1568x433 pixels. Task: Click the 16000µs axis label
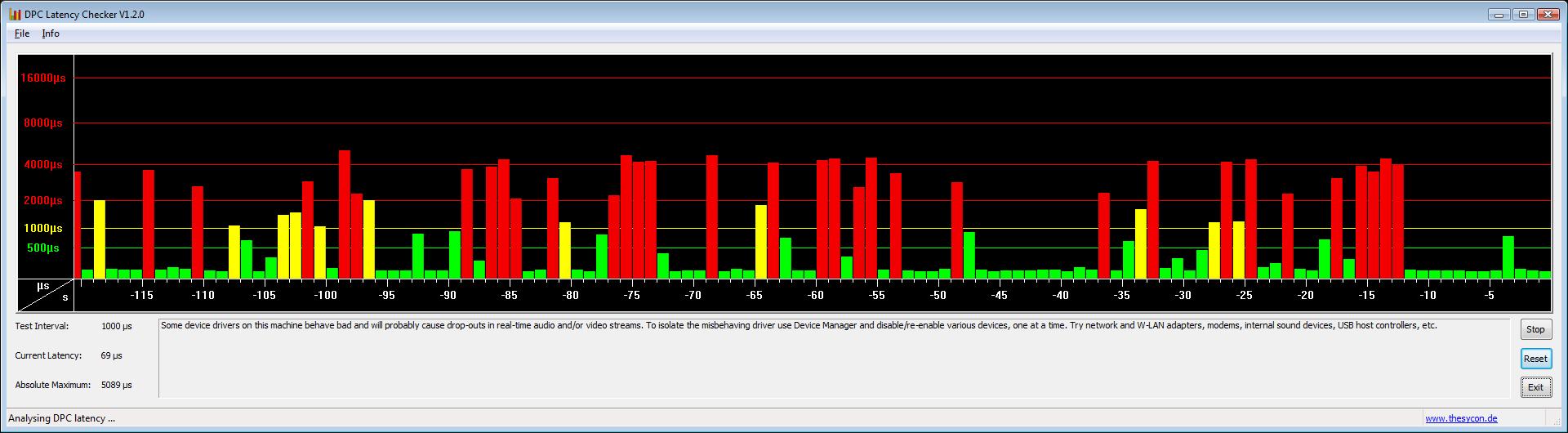coord(43,78)
